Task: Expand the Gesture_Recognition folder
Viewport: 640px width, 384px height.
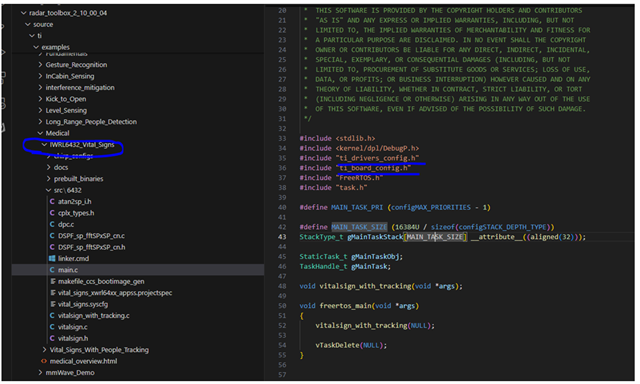Action: [40, 65]
